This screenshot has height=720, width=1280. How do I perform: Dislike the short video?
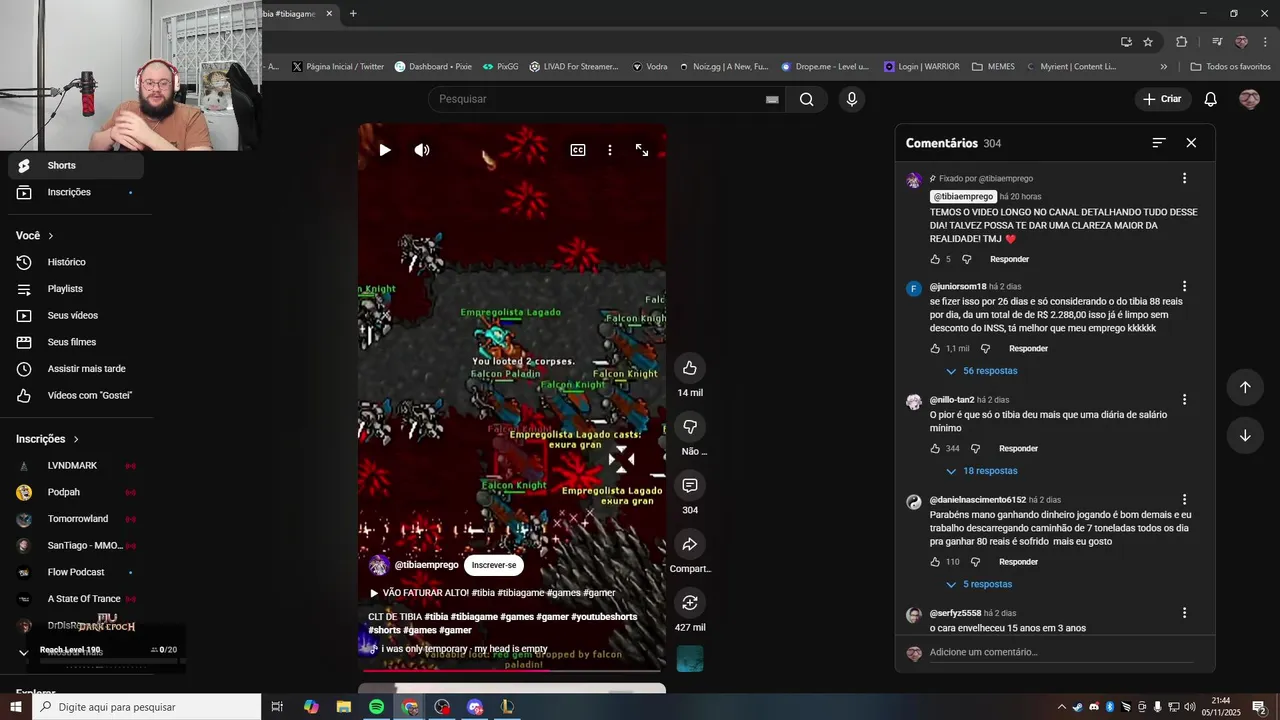[x=690, y=427]
